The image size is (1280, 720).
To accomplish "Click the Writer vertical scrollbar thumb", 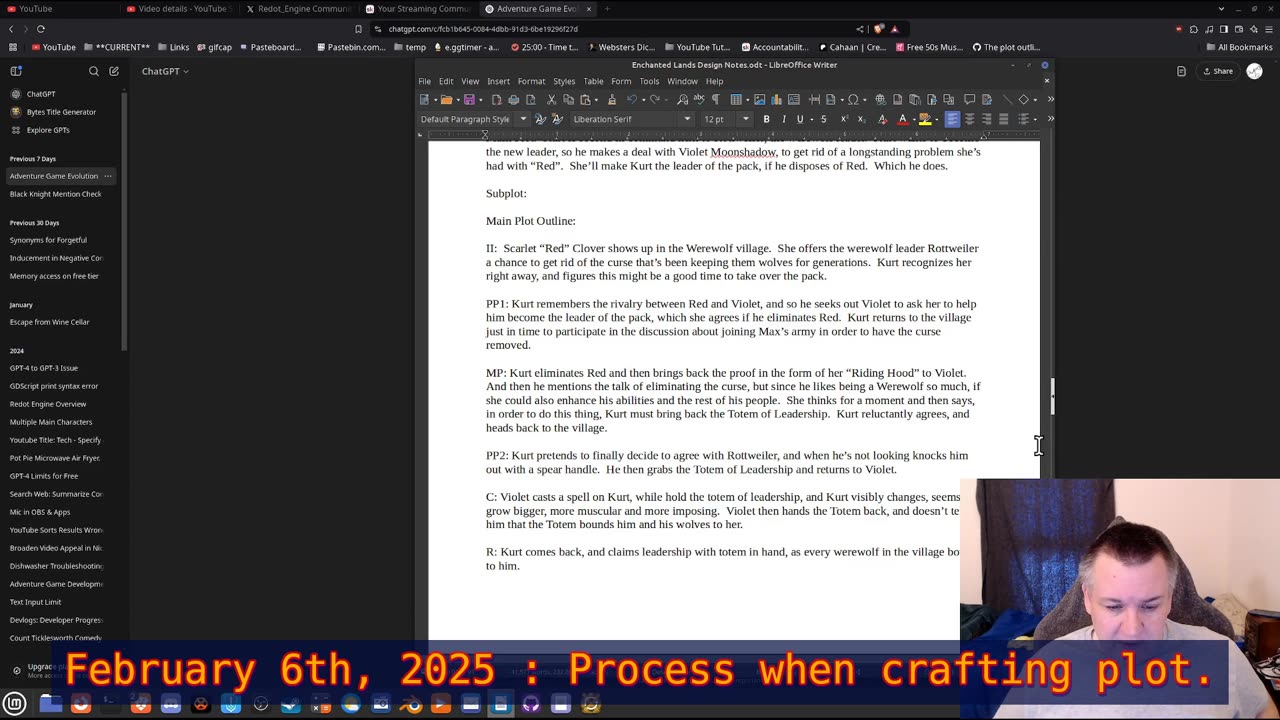I will pyautogui.click(x=1051, y=396).
